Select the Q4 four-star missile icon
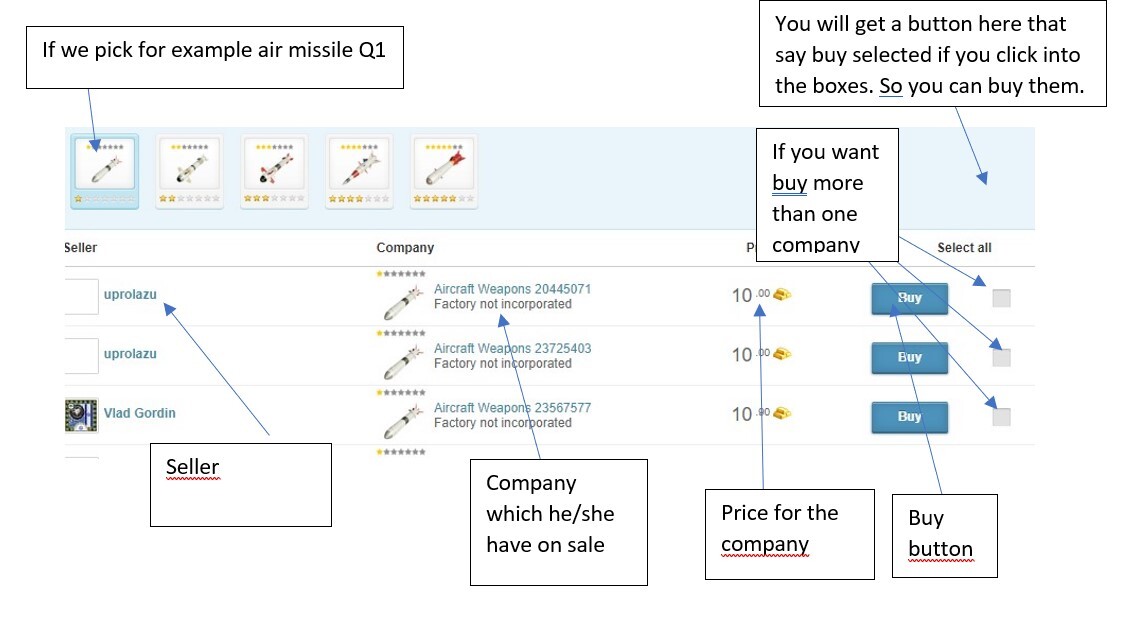Image resolution: width=1129 pixels, height=636 pixels. [x=358, y=170]
